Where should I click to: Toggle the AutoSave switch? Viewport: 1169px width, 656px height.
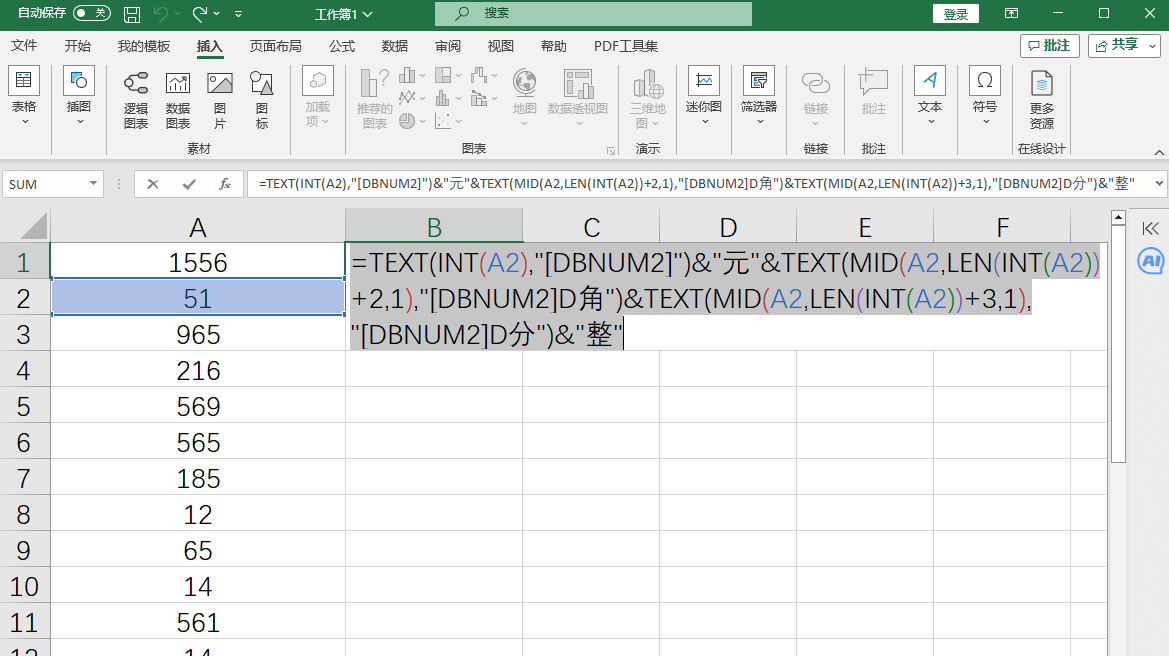click(92, 14)
